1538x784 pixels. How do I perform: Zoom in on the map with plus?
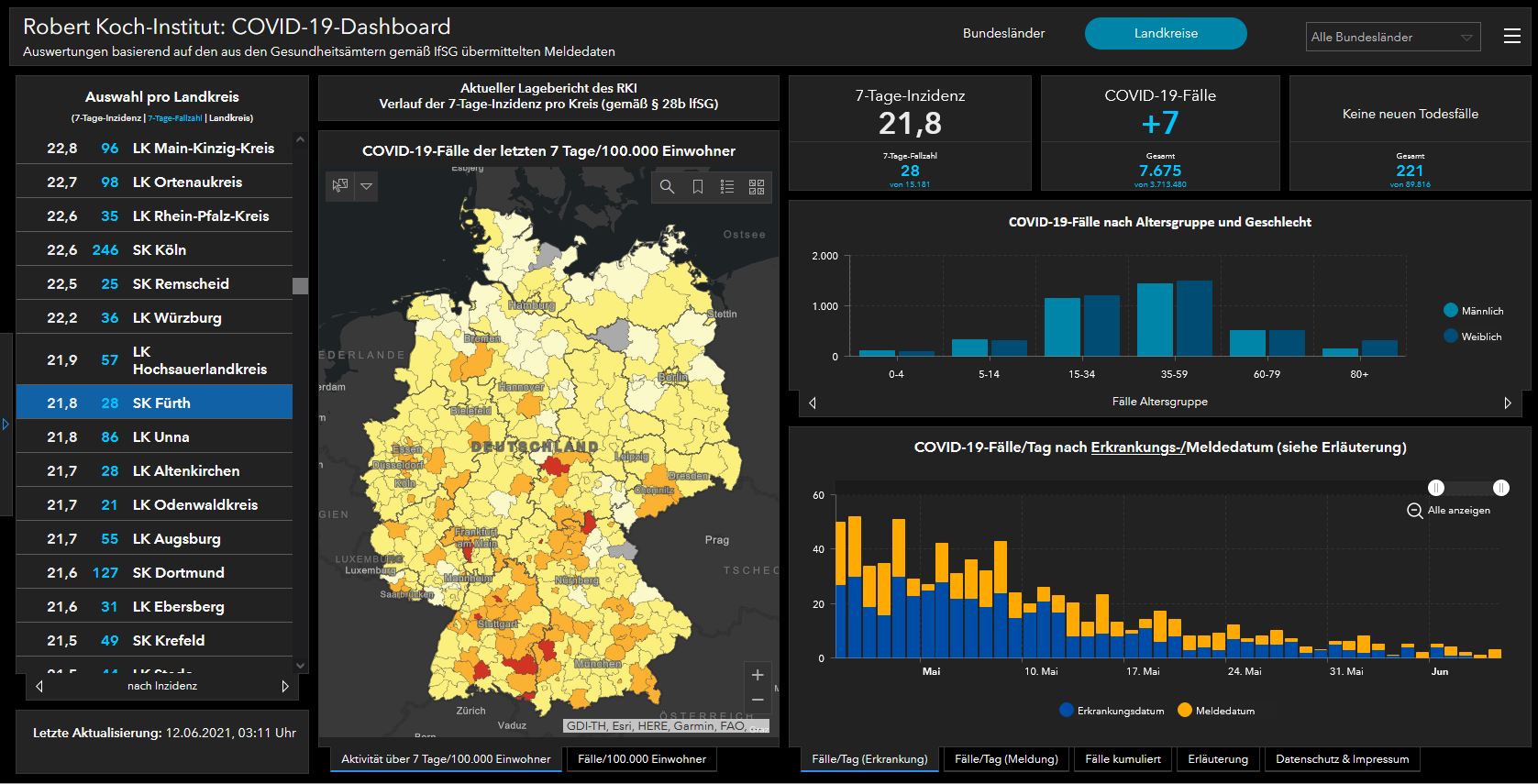(x=758, y=675)
